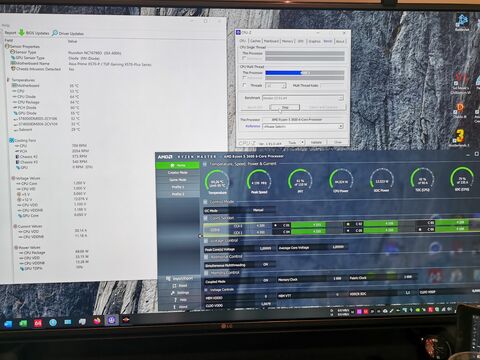The image size is (480, 360).
Task: Collapse the Memory Control section in Ryzen Master
Action: pos(206,273)
